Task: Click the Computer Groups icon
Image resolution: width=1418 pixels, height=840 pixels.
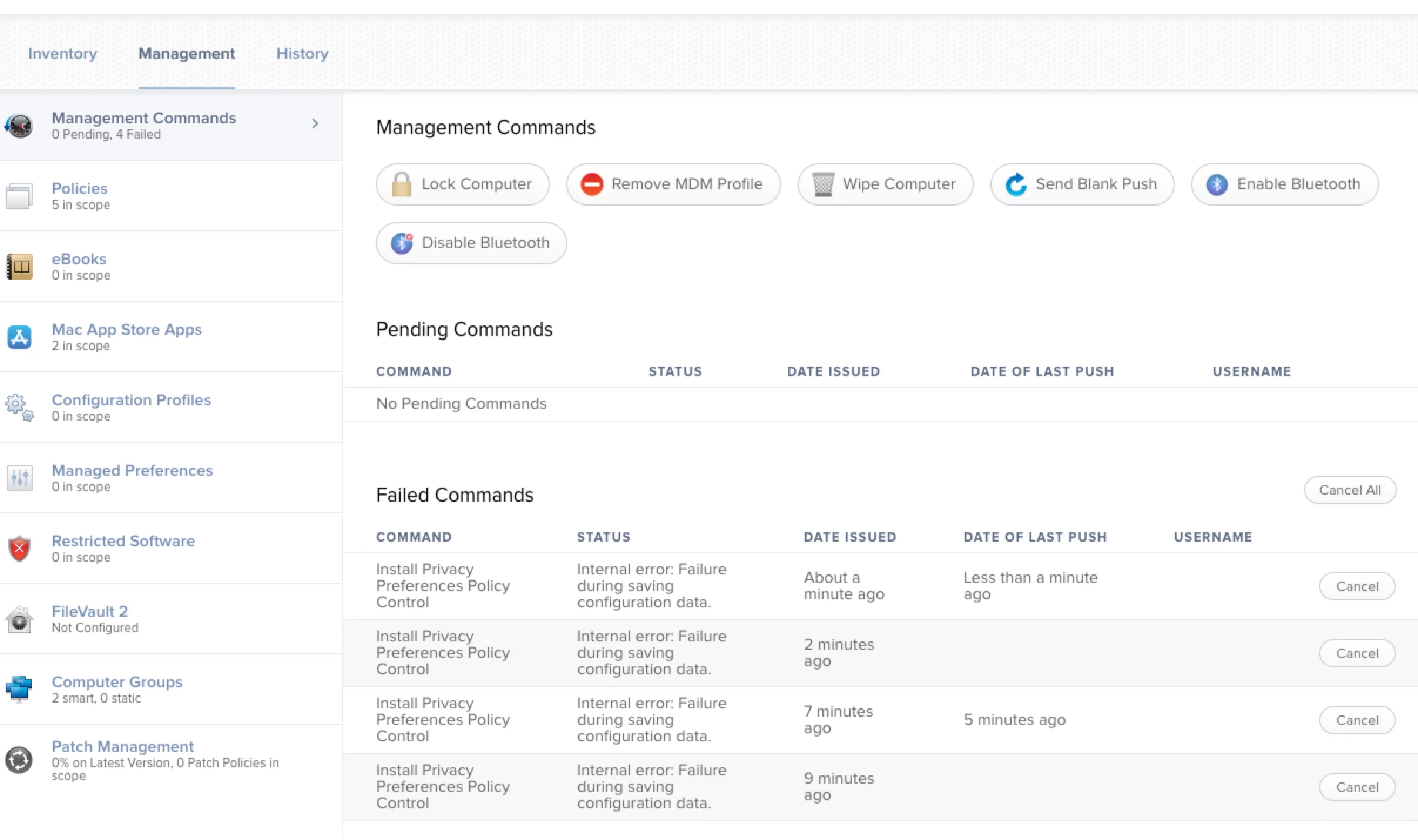Action: coord(19,689)
